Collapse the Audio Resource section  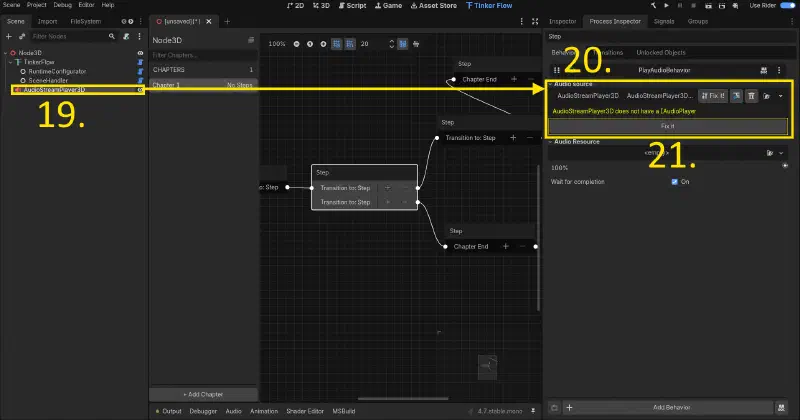tap(551, 142)
